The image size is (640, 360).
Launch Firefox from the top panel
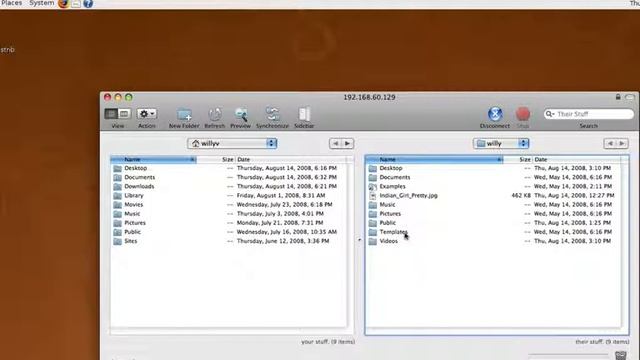coord(64,4)
